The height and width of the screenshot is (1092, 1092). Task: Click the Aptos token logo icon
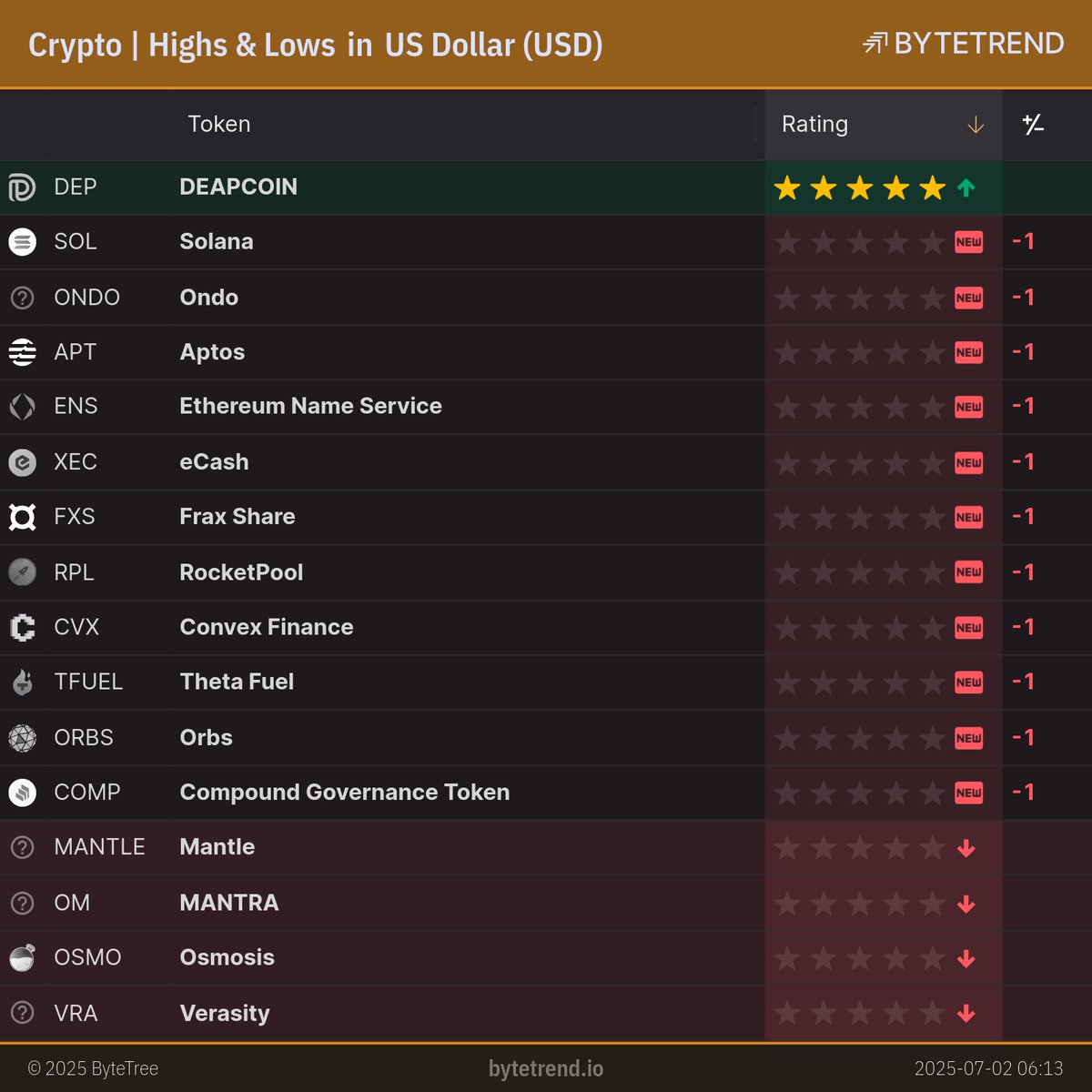coord(22,352)
